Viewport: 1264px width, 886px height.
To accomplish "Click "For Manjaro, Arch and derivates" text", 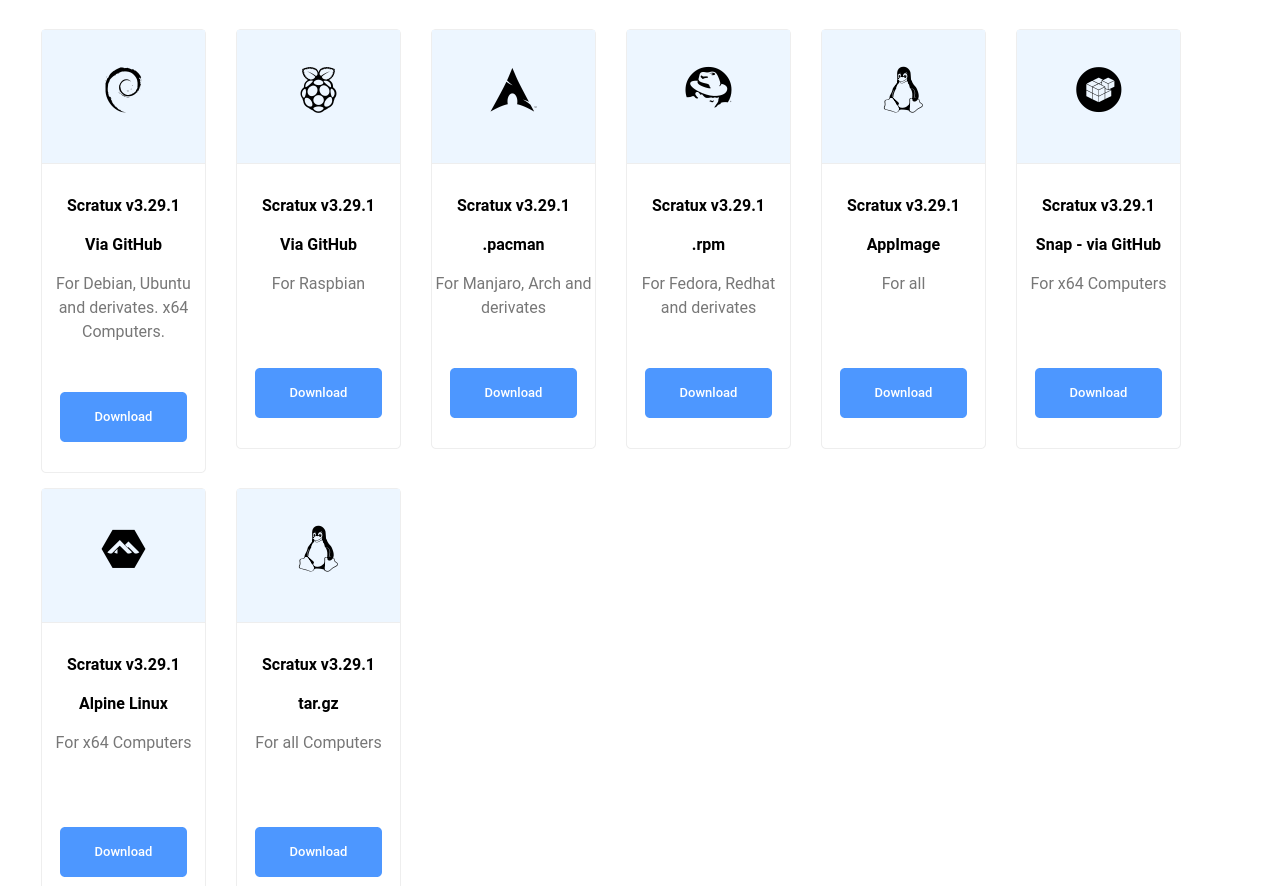I will pos(513,295).
